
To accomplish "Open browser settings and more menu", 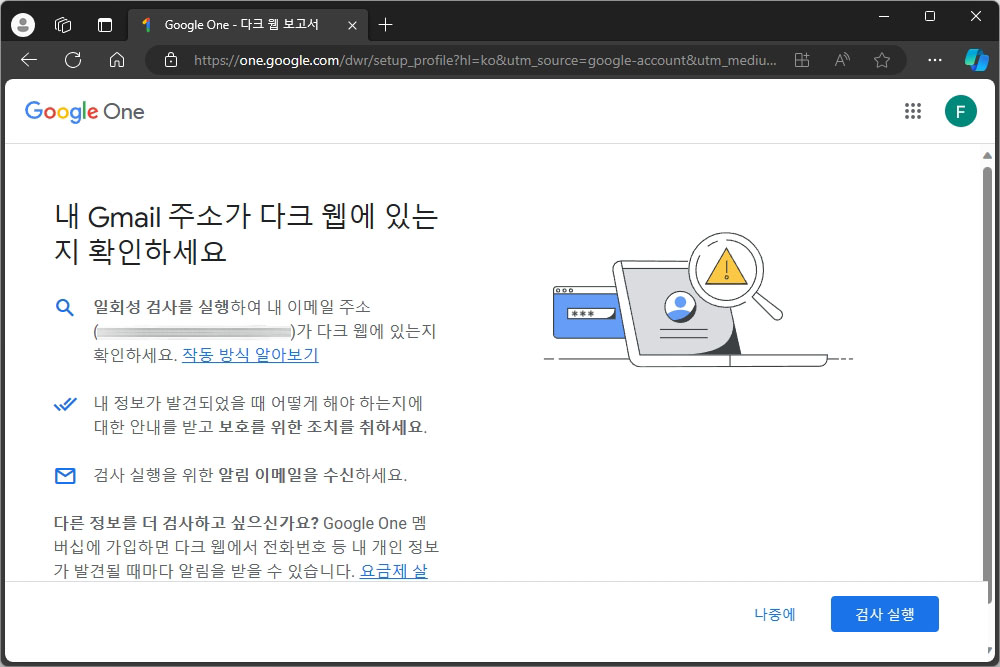I will click(x=935, y=60).
